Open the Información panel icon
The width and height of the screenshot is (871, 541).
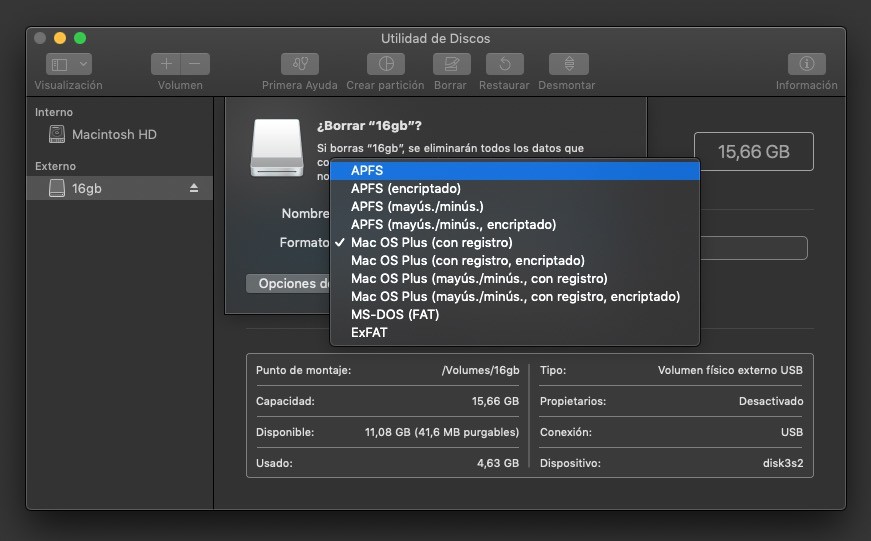pyautogui.click(x=806, y=64)
